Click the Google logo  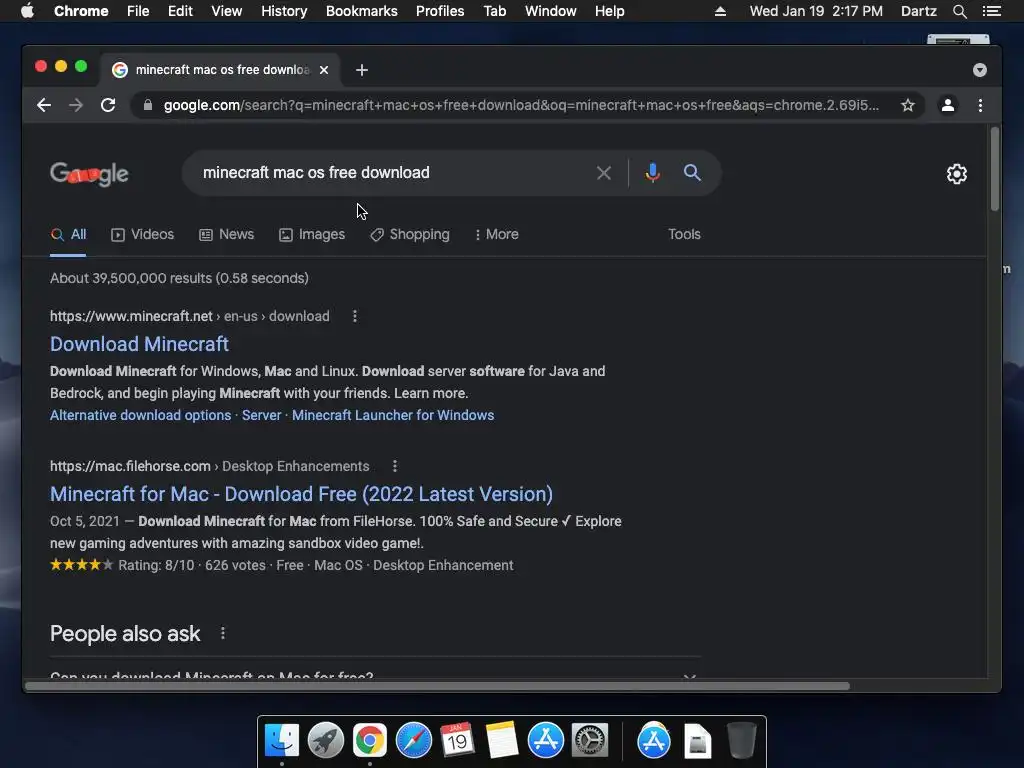[x=89, y=174]
